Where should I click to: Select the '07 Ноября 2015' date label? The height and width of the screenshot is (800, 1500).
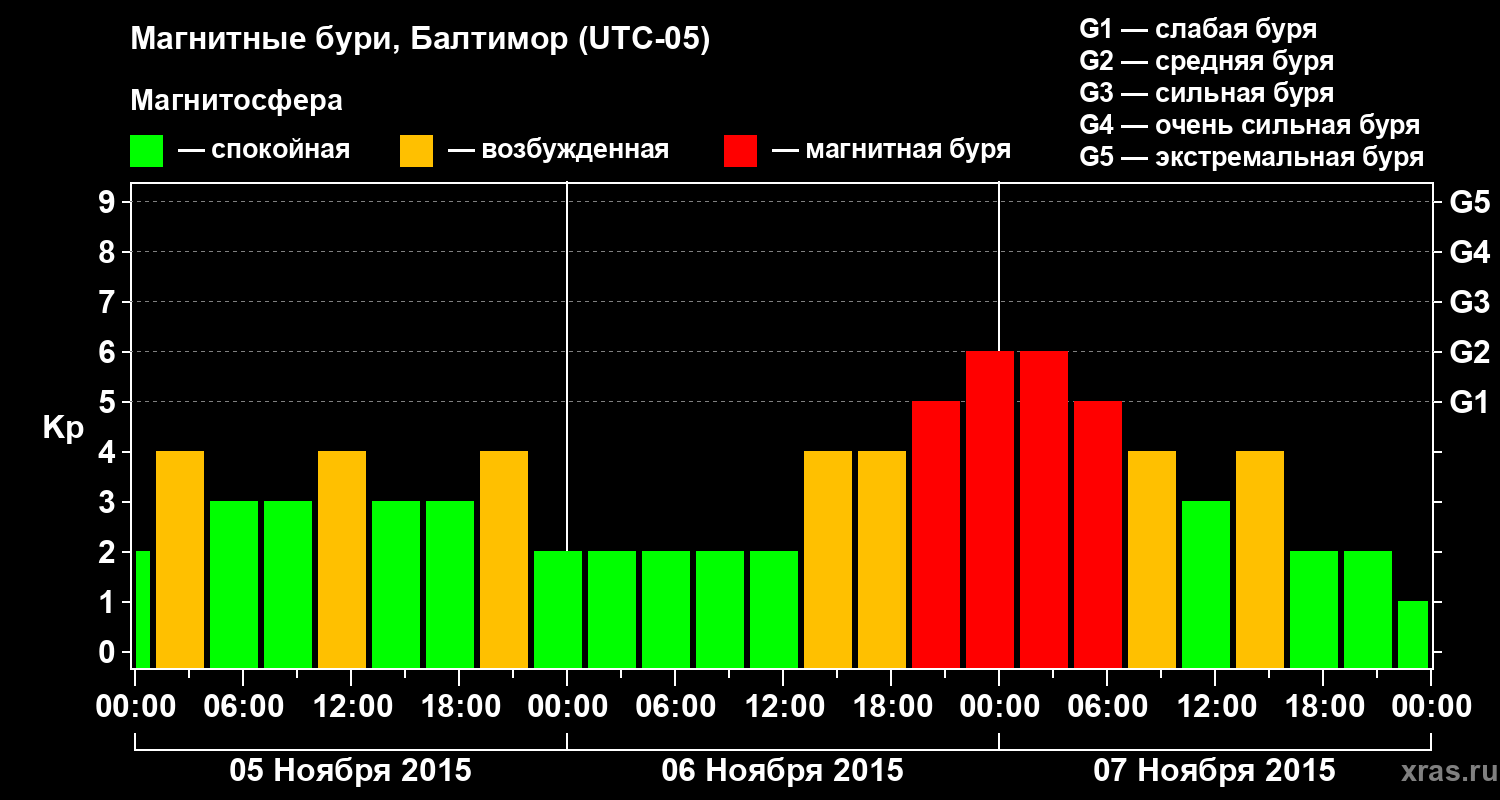(1215, 771)
